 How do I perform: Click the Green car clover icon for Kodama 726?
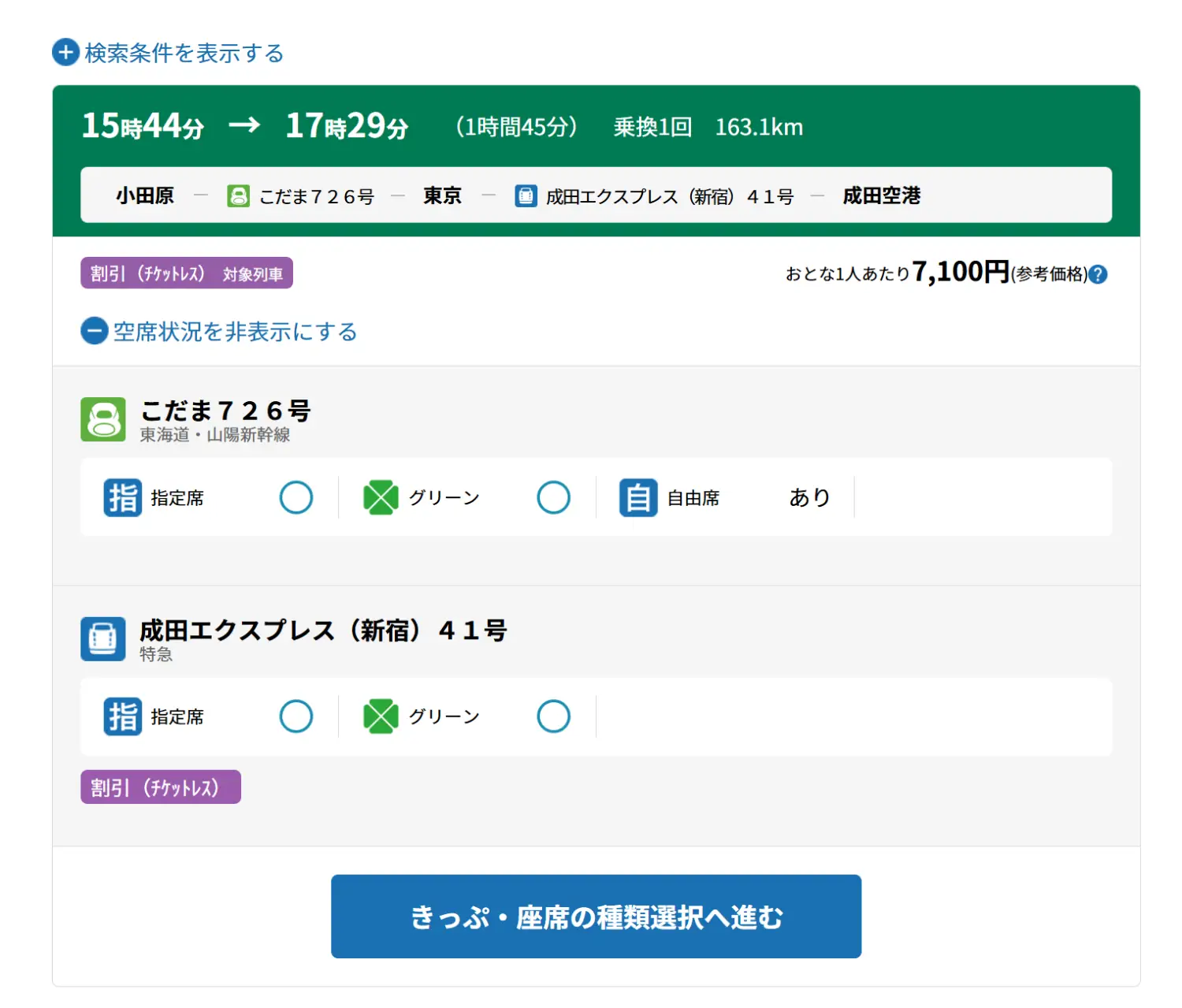(381, 497)
